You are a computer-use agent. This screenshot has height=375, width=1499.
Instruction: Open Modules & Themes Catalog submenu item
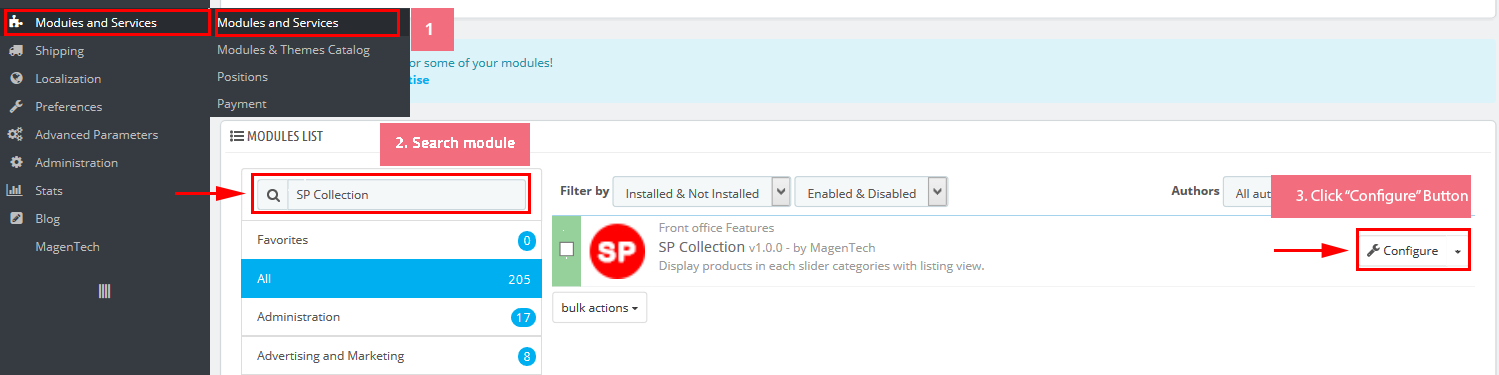293,50
